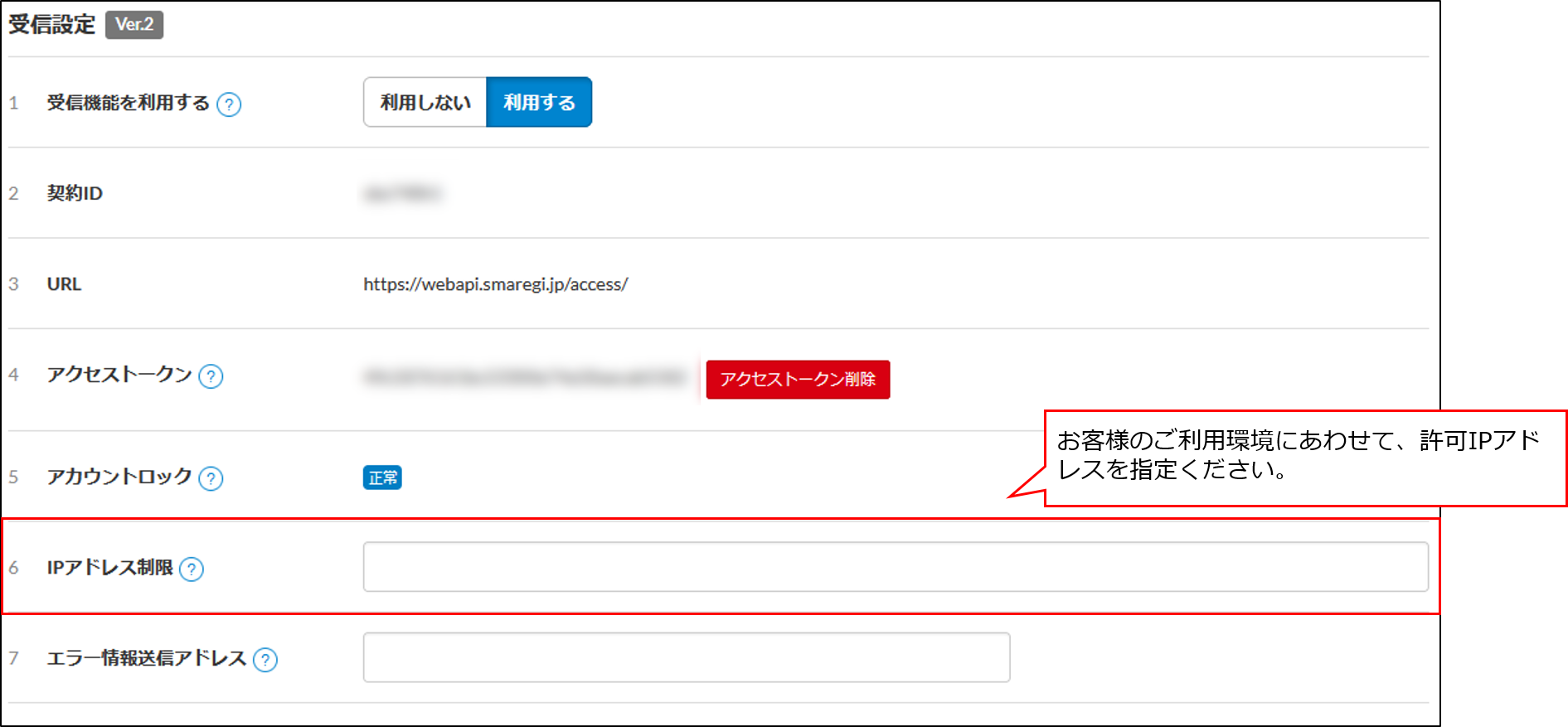Click the 契約ID row label
1568x727 pixels.
75,193
